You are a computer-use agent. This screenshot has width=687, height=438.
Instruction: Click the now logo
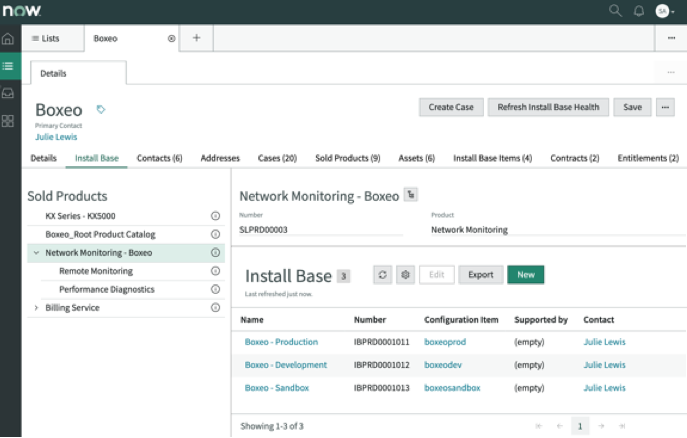point(21,10)
